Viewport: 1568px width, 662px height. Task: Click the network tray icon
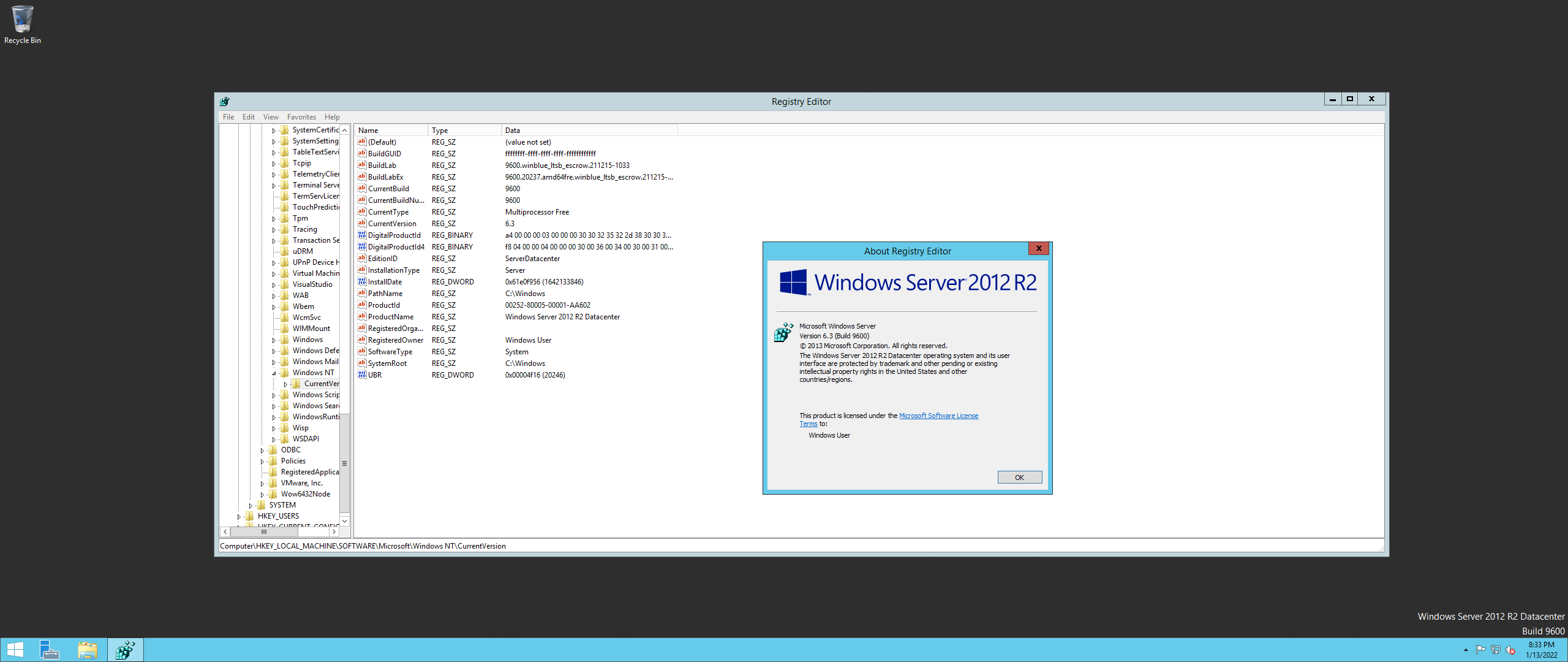(x=1496, y=650)
